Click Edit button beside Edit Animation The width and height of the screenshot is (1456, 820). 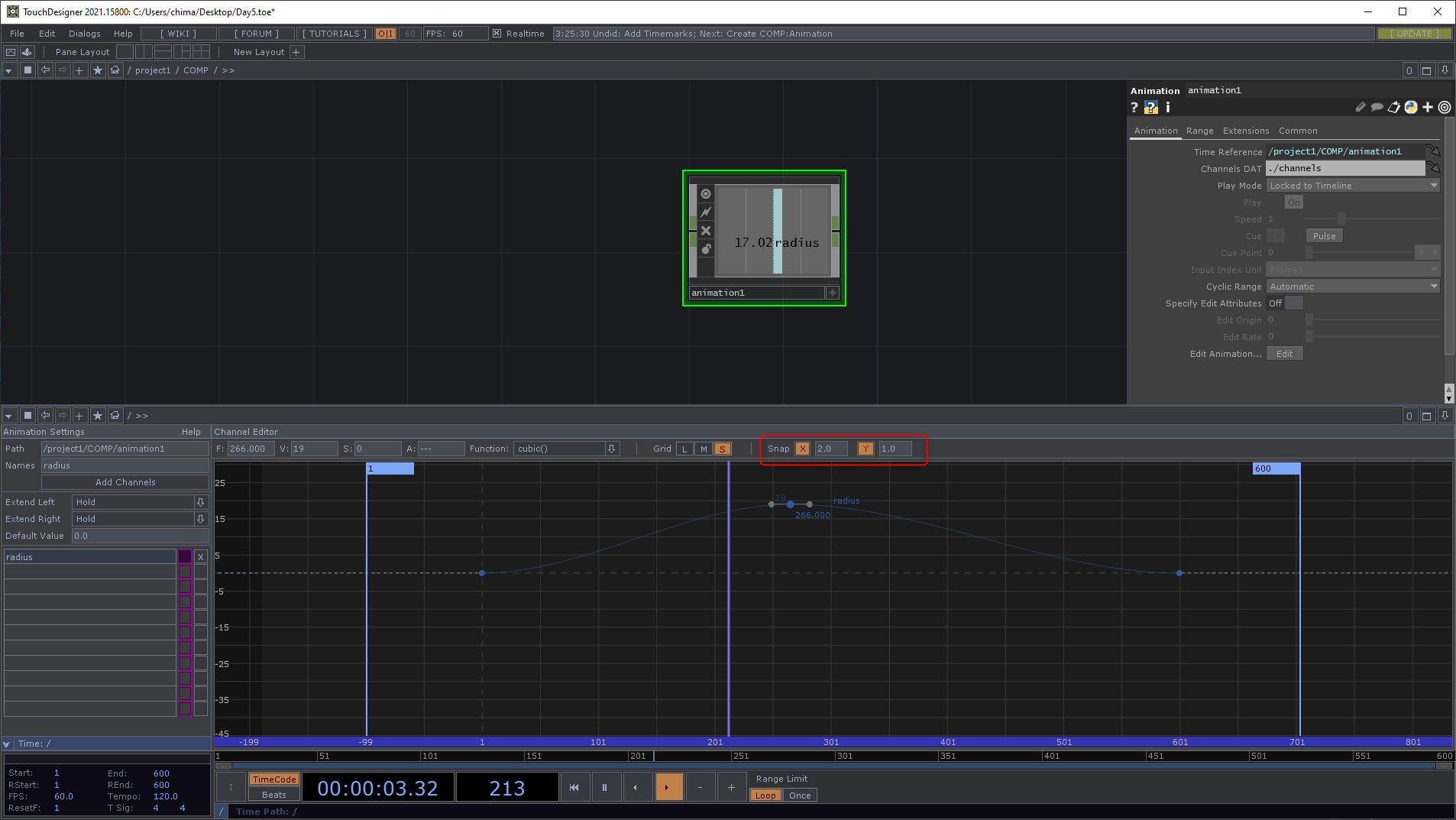[x=1284, y=354]
